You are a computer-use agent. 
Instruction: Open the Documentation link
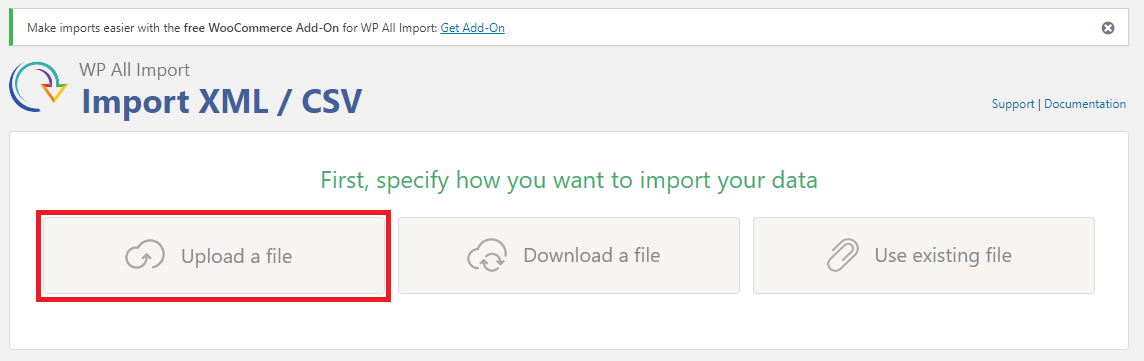pos(1085,104)
